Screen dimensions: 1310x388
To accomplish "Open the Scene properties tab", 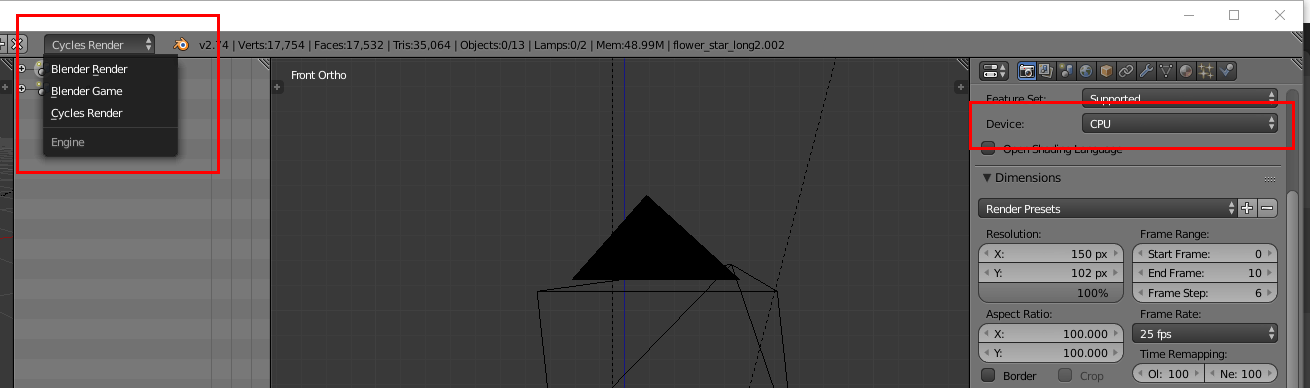I will pyautogui.click(x=1066, y=71).
